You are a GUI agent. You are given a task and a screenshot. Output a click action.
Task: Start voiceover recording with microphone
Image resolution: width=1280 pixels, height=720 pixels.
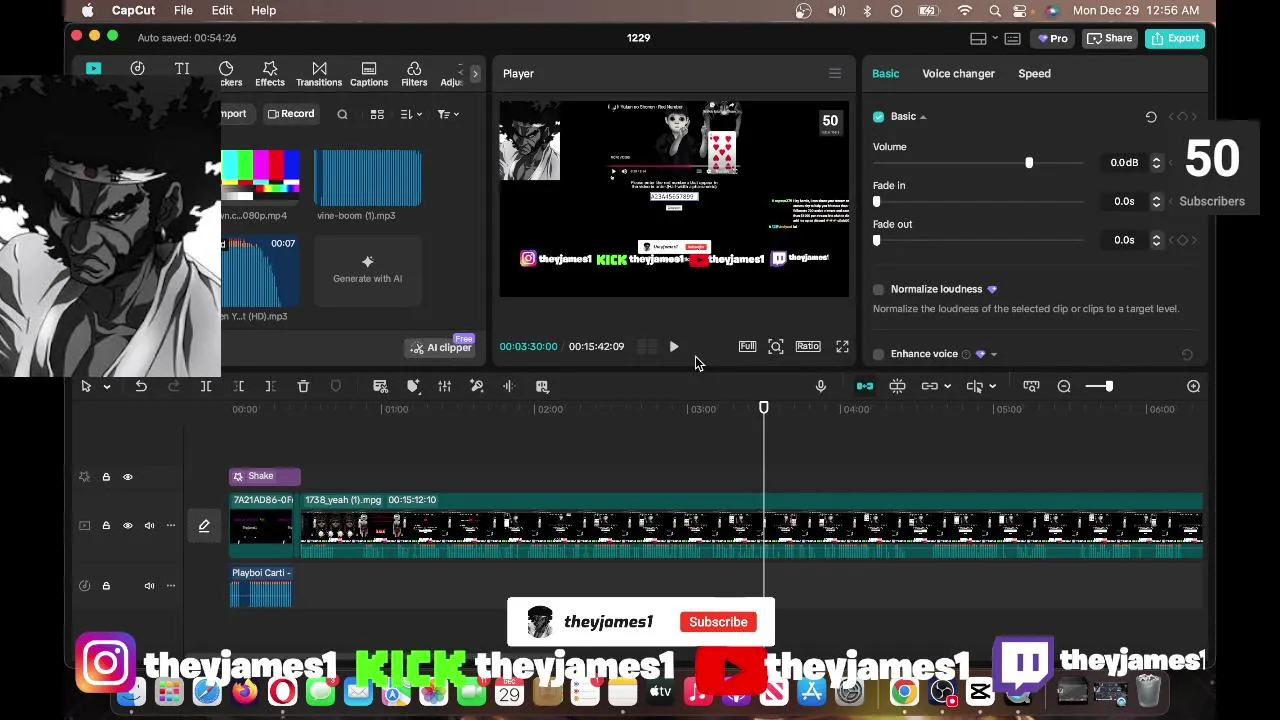click(821, 386)
